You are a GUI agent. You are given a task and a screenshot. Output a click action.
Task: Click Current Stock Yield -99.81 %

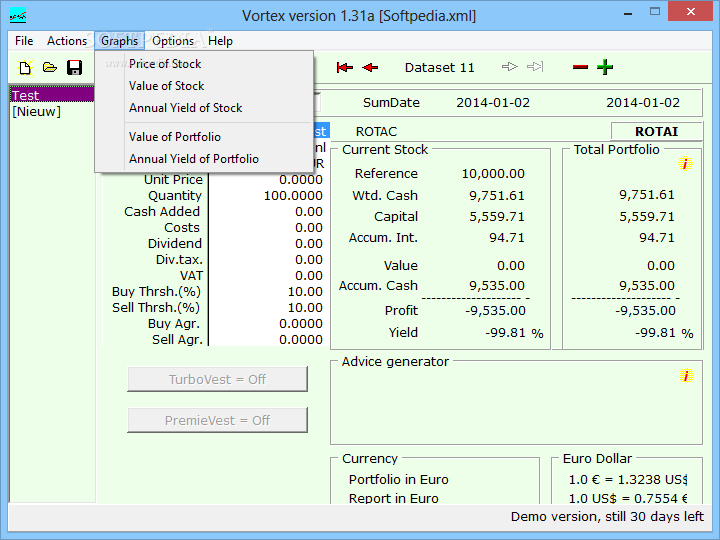(514, 333)
